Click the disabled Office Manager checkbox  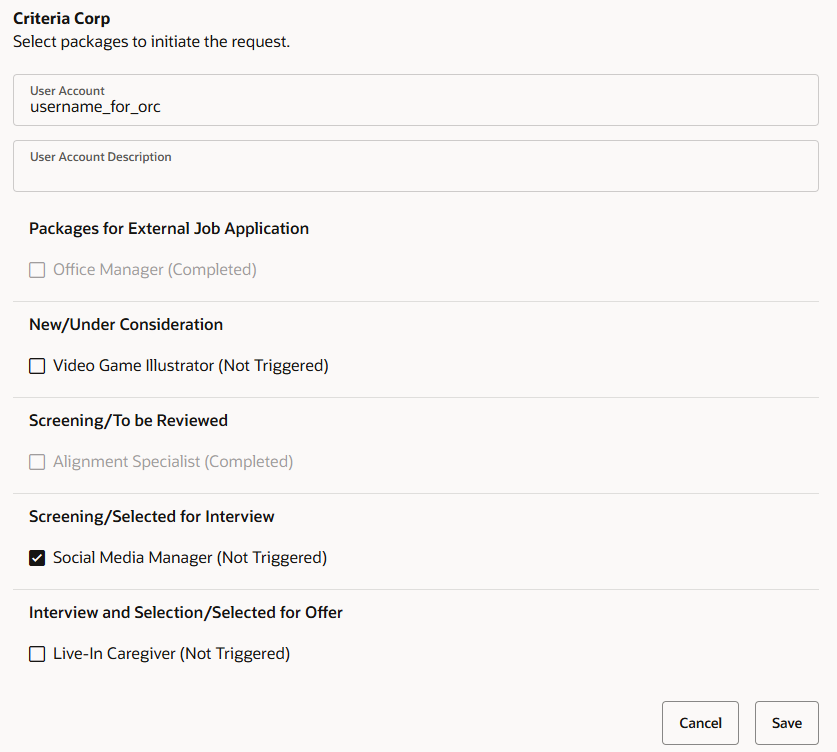pyautogui.click(x=37, y=270)
